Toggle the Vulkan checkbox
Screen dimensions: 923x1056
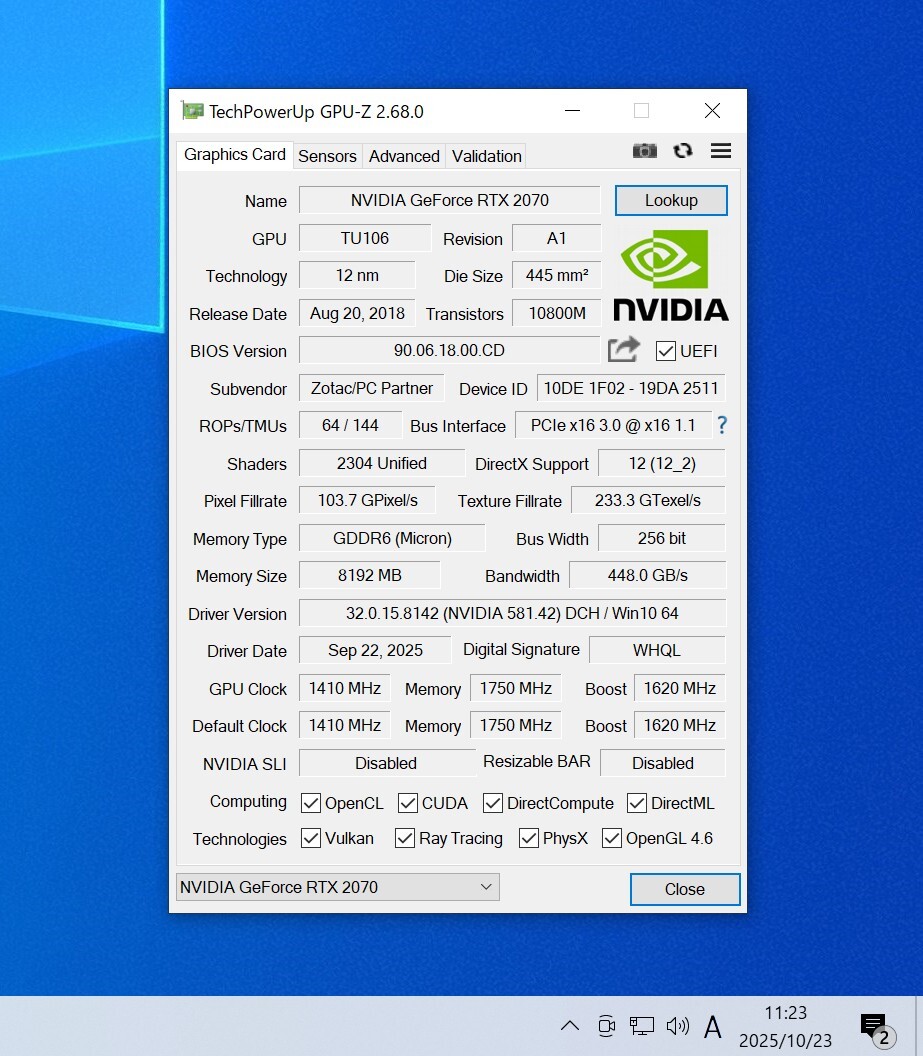[311, 839]
